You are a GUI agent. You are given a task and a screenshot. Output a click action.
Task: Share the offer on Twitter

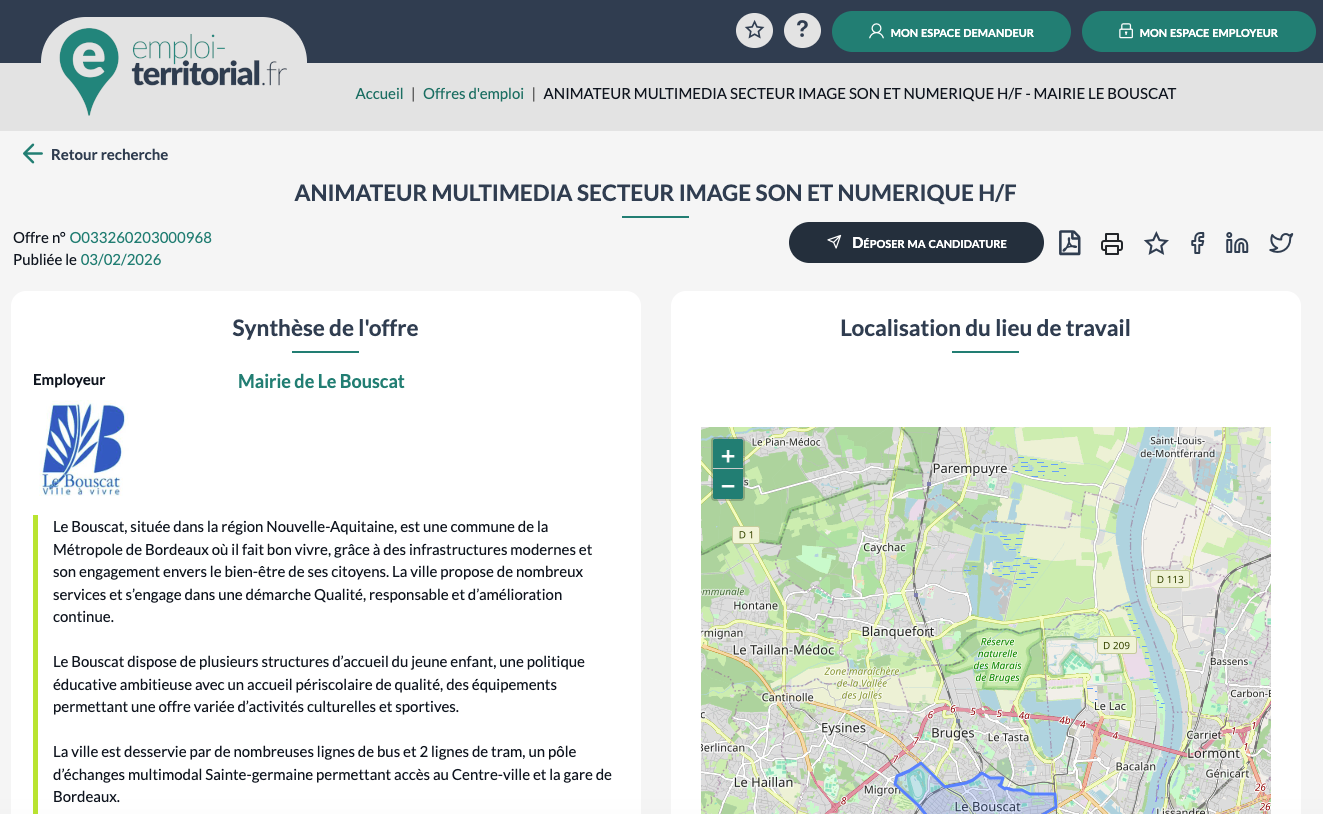point(1281,243)
